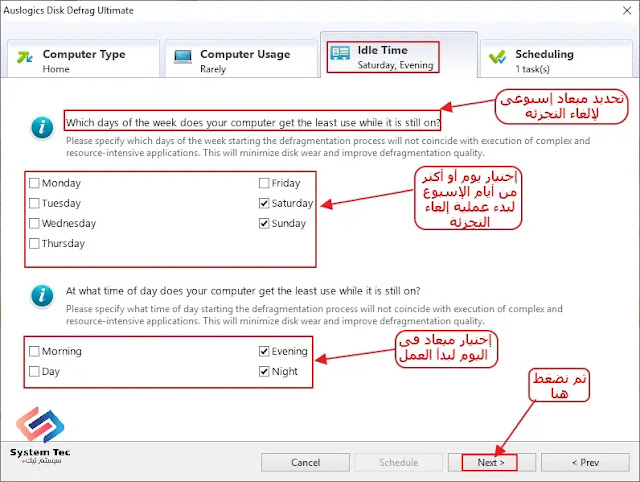
Task: Click the '1 task(s)' subtitle text
Action: coord(532,69)
